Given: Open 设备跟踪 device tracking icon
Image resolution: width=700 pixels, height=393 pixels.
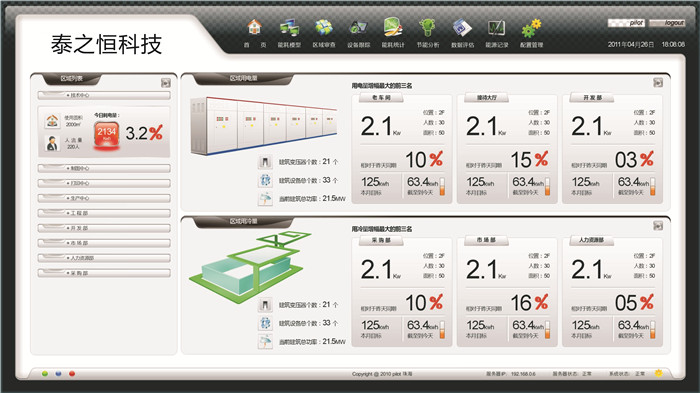Looking at the screenshot, I should tap(358, 28).
